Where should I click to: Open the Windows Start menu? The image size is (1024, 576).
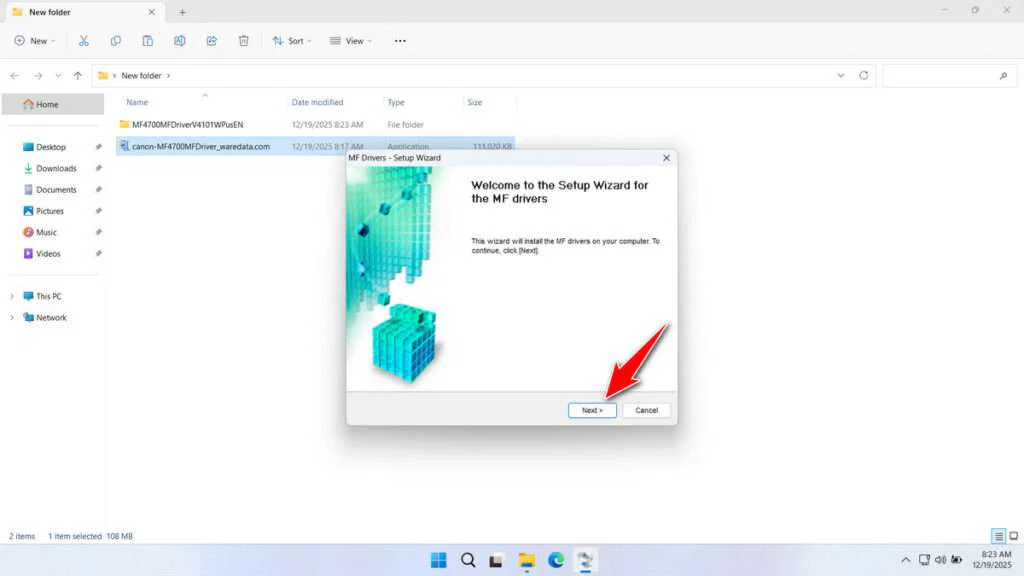[x=438, y=560]
